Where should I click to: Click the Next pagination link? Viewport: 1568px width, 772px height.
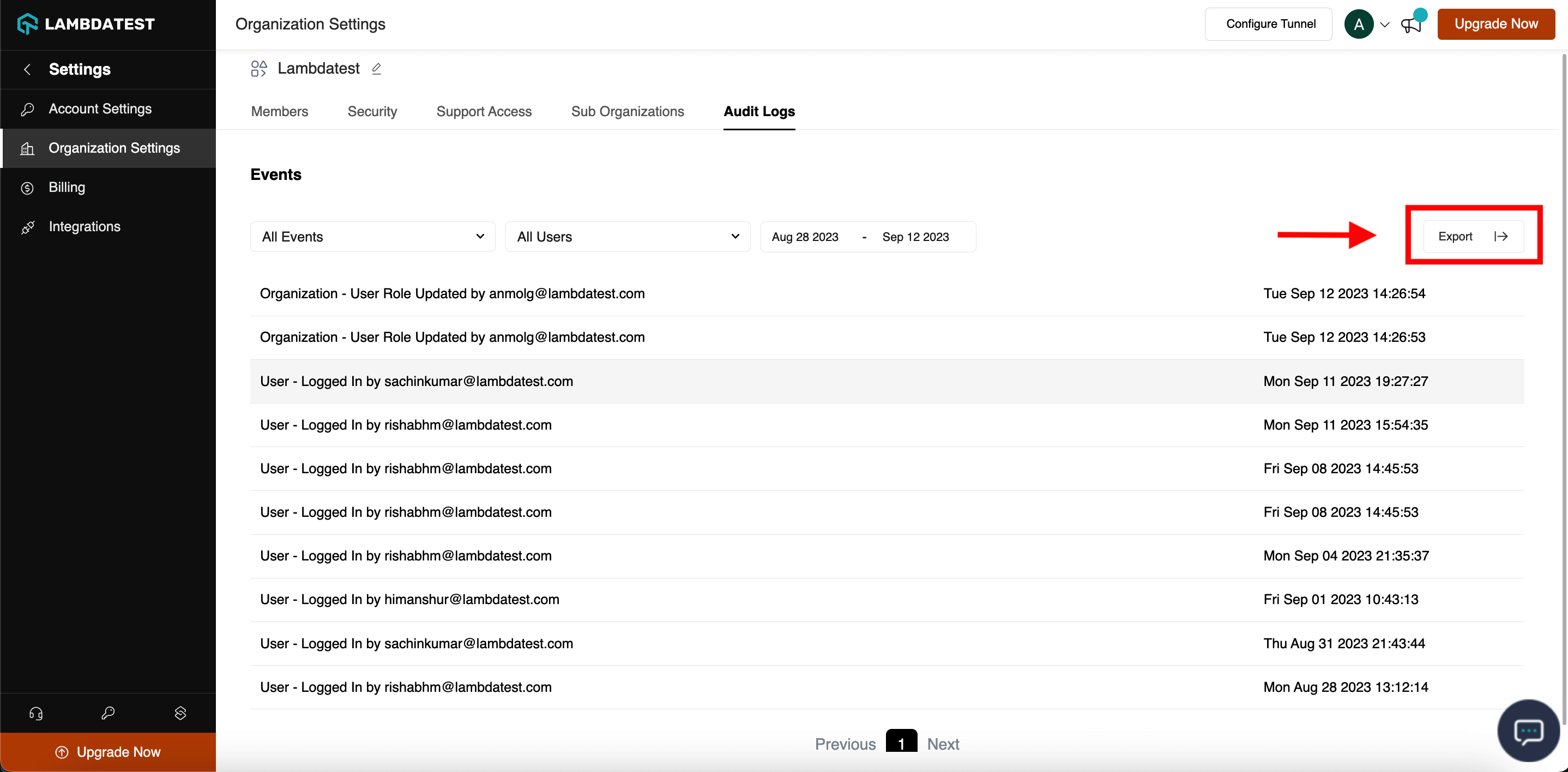tap(942, 744)
